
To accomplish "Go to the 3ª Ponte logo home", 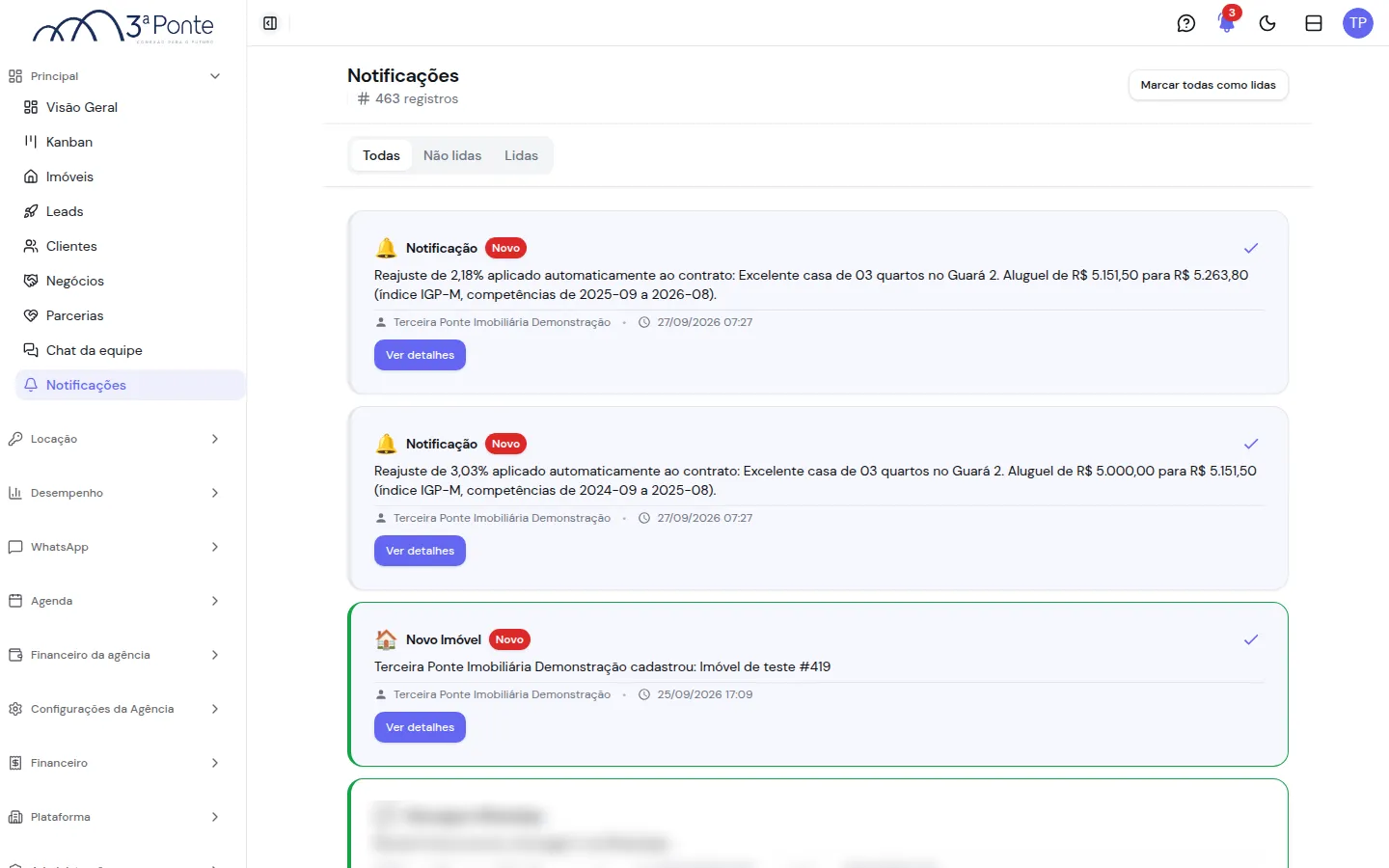I will [123, 27].
